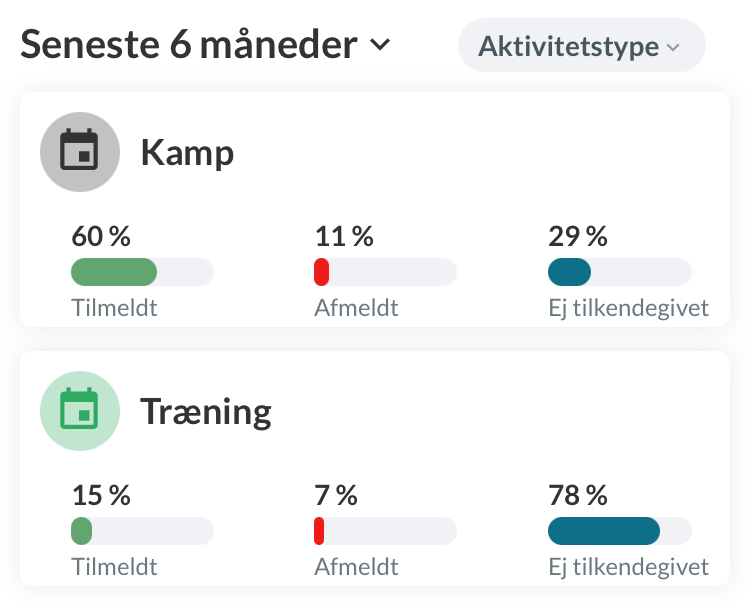Click the green Træning calendar icon
Viewport: 750px width, 608px height.
point(79,411)
